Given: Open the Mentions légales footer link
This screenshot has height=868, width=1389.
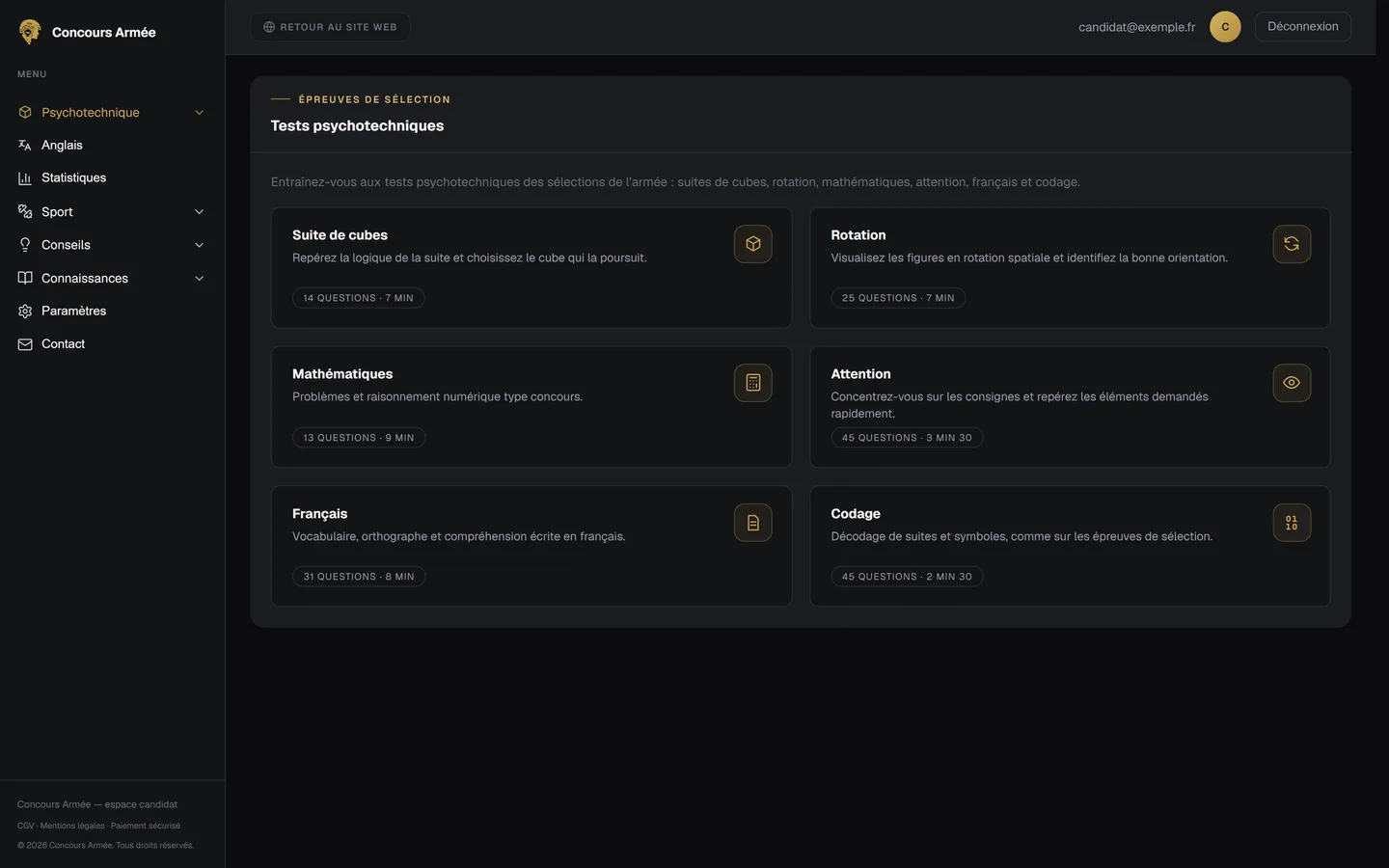Looking at the screenshot, I should click(72, 826).
